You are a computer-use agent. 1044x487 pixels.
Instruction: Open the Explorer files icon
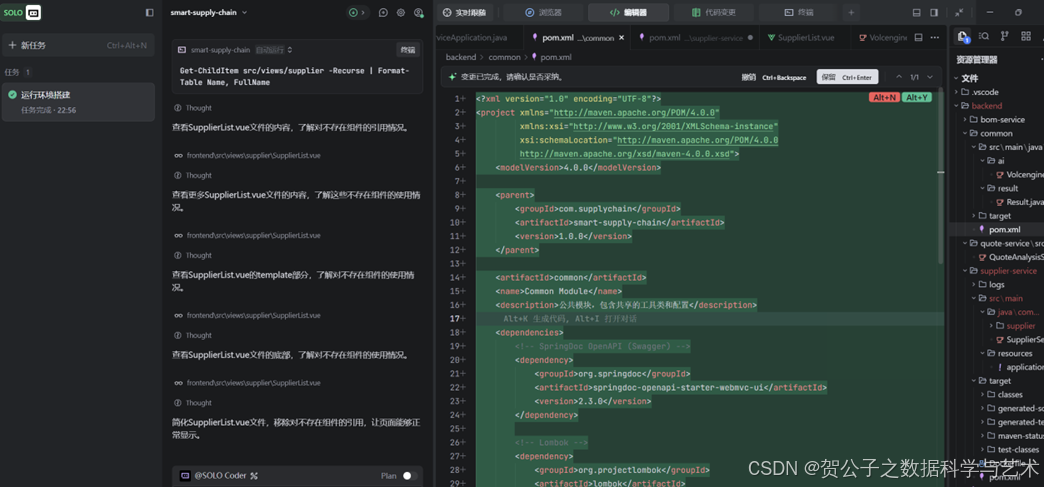point(962,37)
